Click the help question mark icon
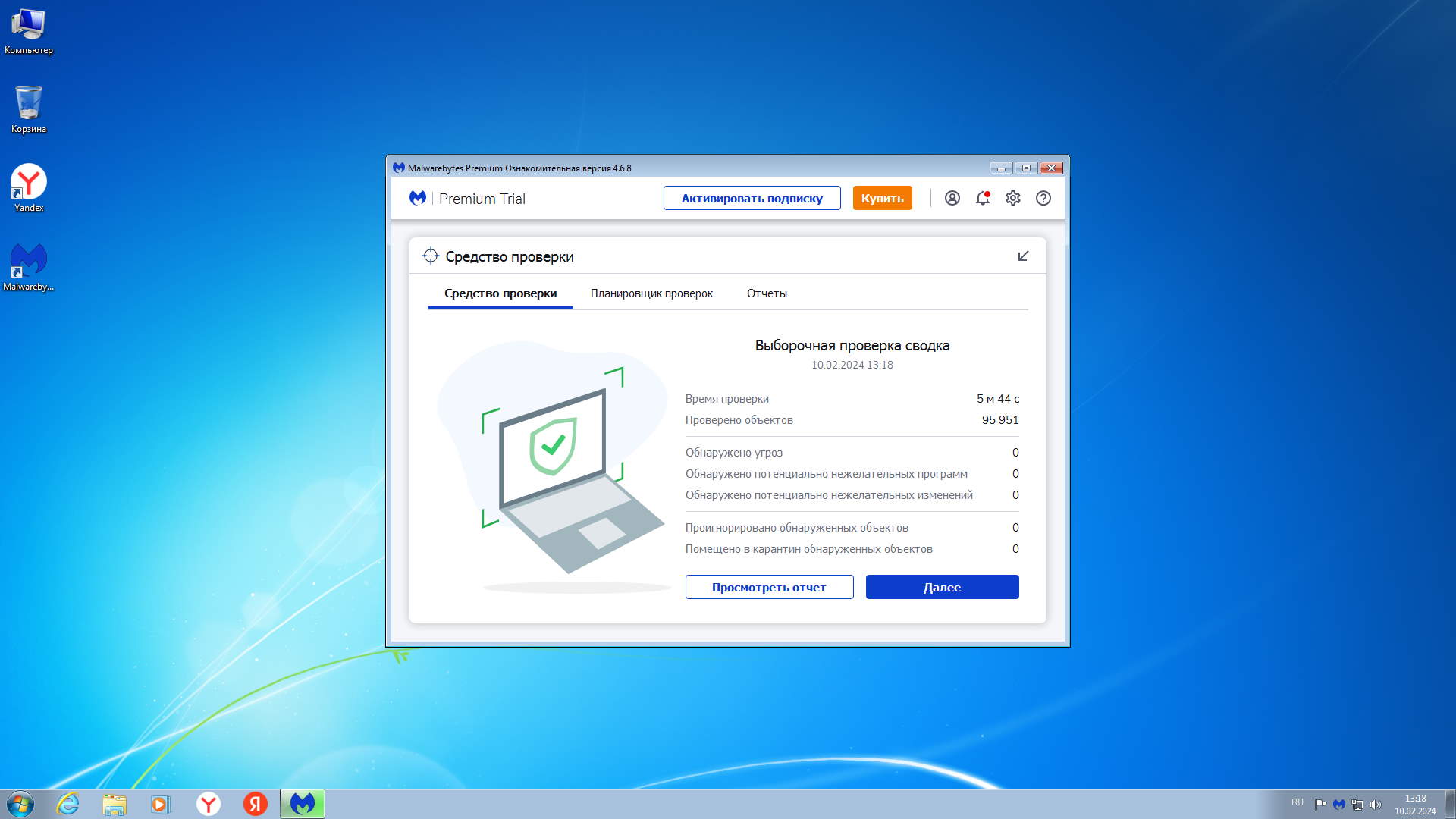This screenshot has width=1456, height=819. point(1043,198)
